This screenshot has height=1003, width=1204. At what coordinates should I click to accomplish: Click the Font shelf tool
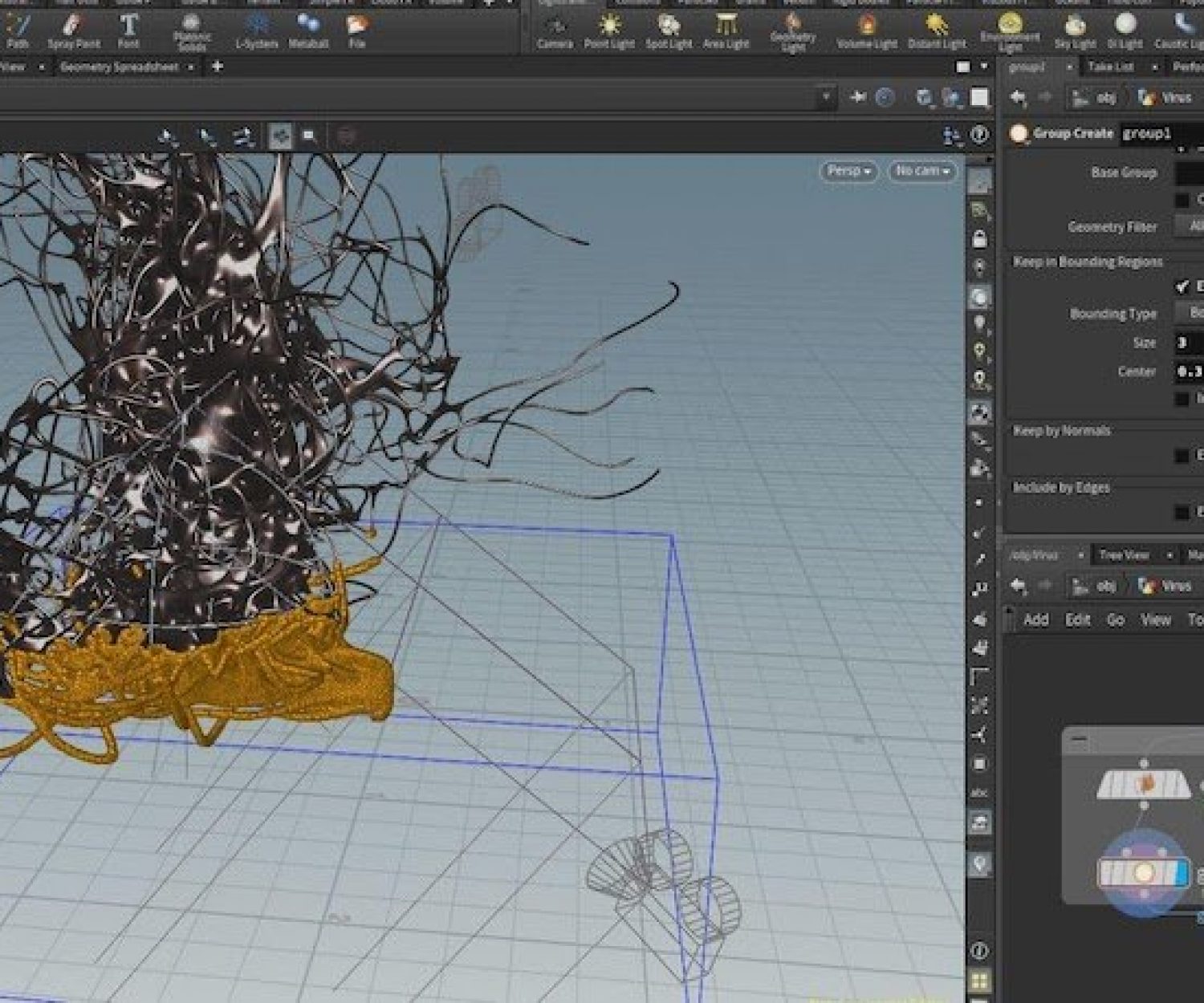(128, 30)
